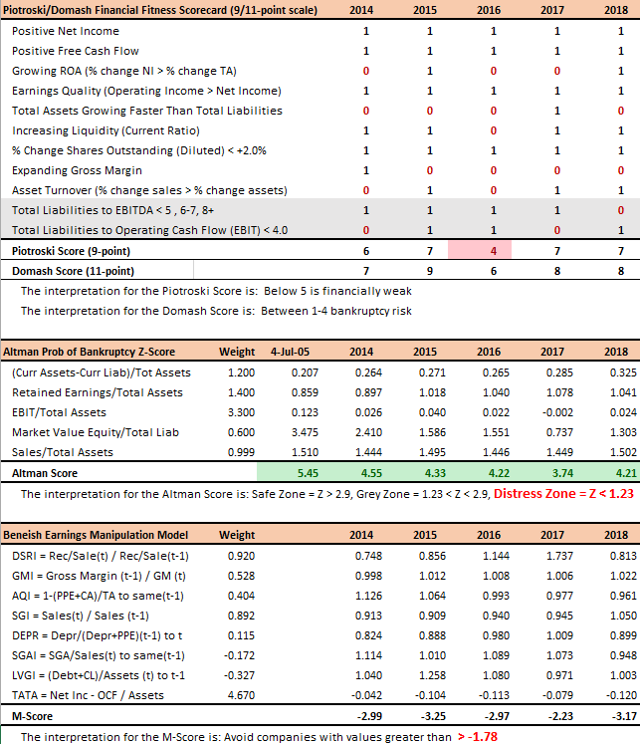Click Market Value Equity/Total Liab label

[x=95, y=432]
